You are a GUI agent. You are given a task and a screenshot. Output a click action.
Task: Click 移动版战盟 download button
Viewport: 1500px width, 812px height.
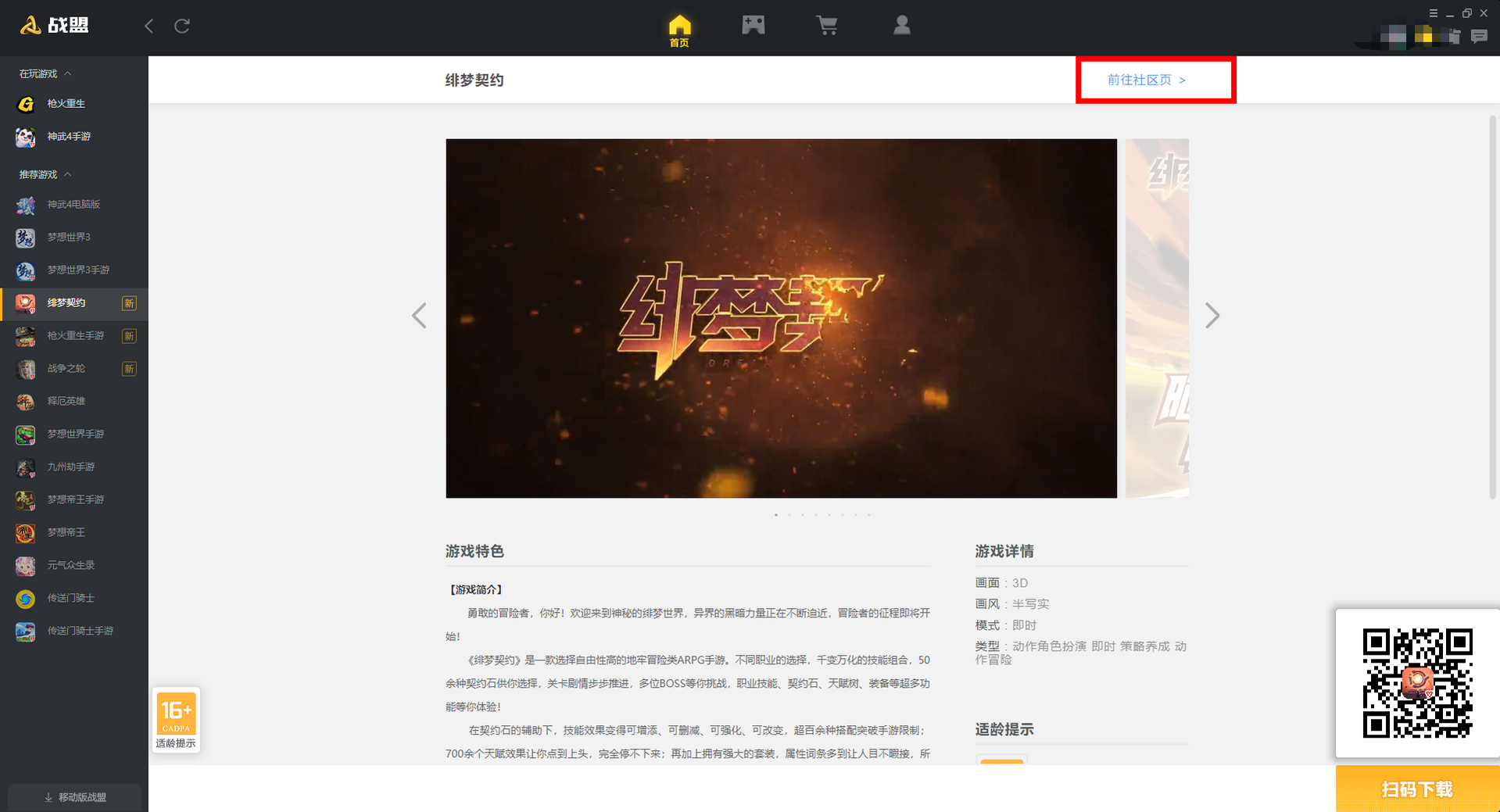tap(75, 797)
